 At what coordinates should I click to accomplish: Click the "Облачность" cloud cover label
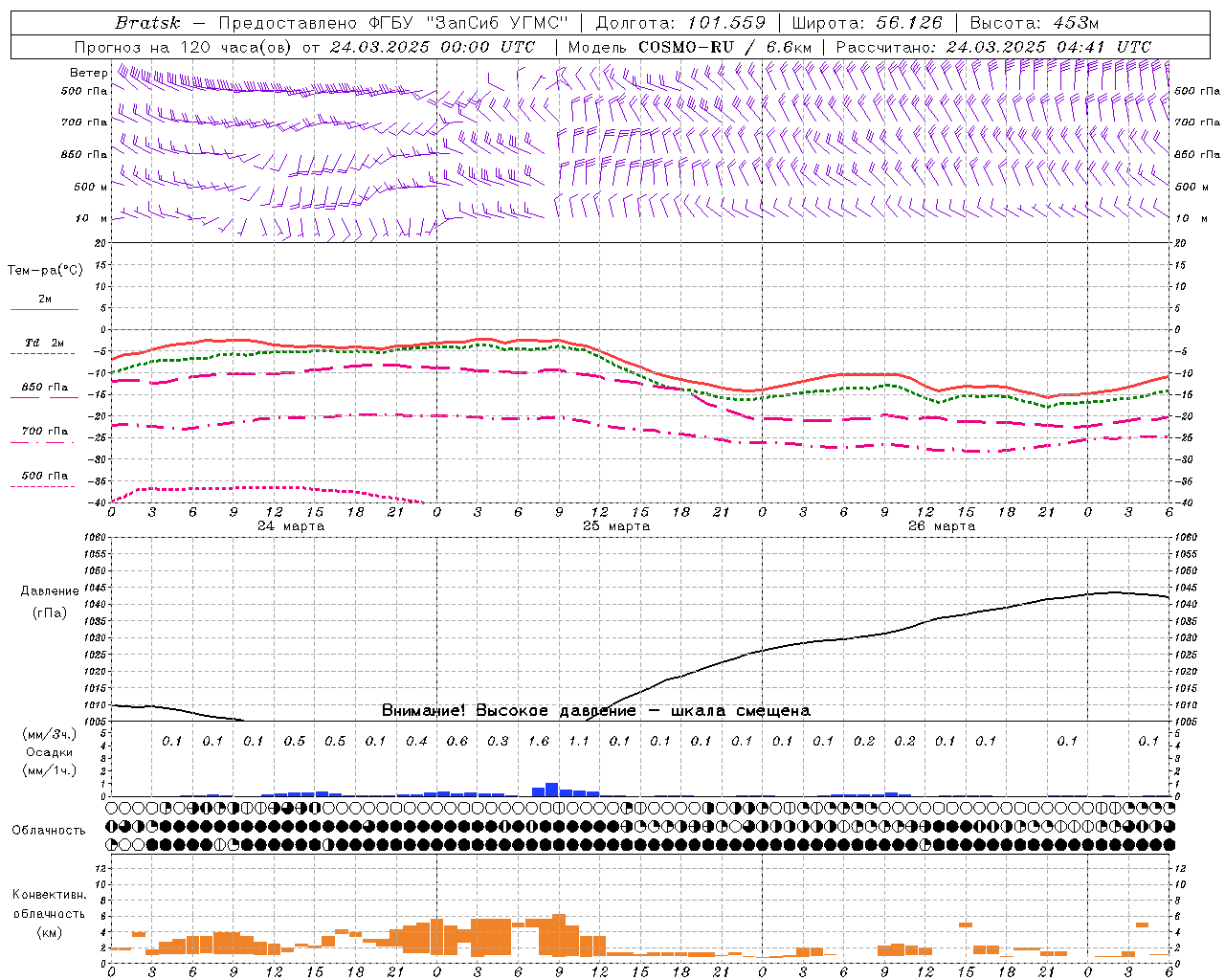[49, 831]
